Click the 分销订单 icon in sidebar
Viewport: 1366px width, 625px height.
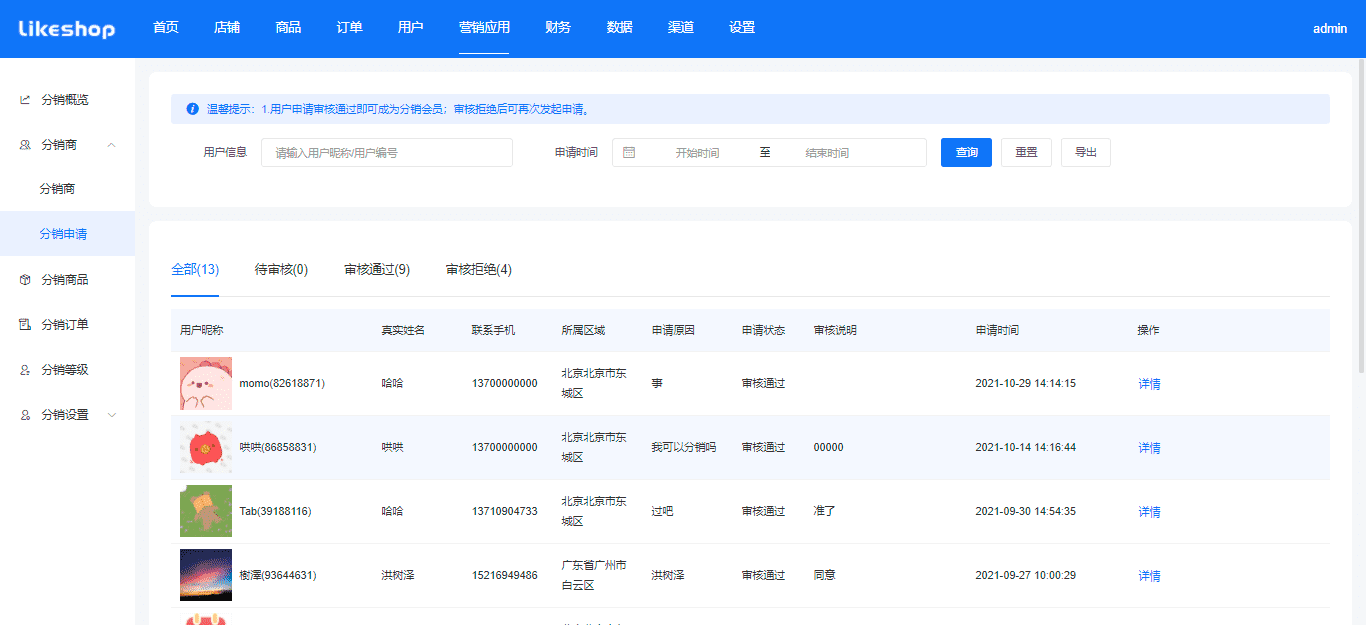click(25, 325)
